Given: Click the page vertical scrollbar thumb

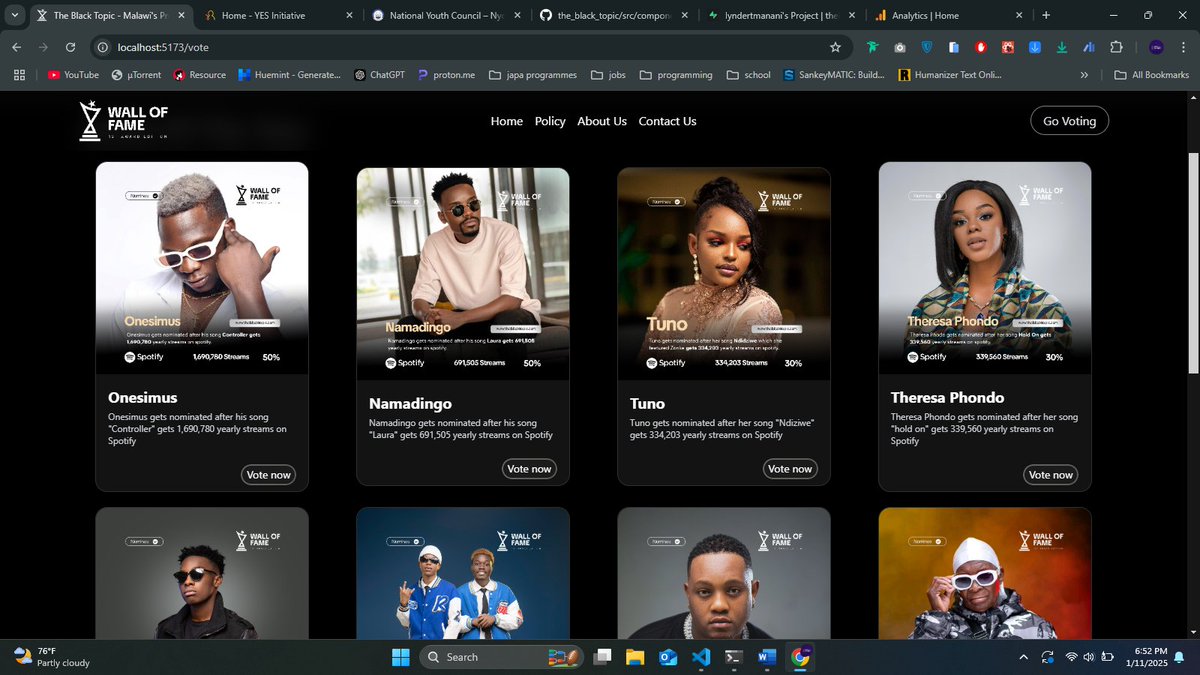Looking at the screenshot, I should pyautogui.click(x=1193, y=264).
